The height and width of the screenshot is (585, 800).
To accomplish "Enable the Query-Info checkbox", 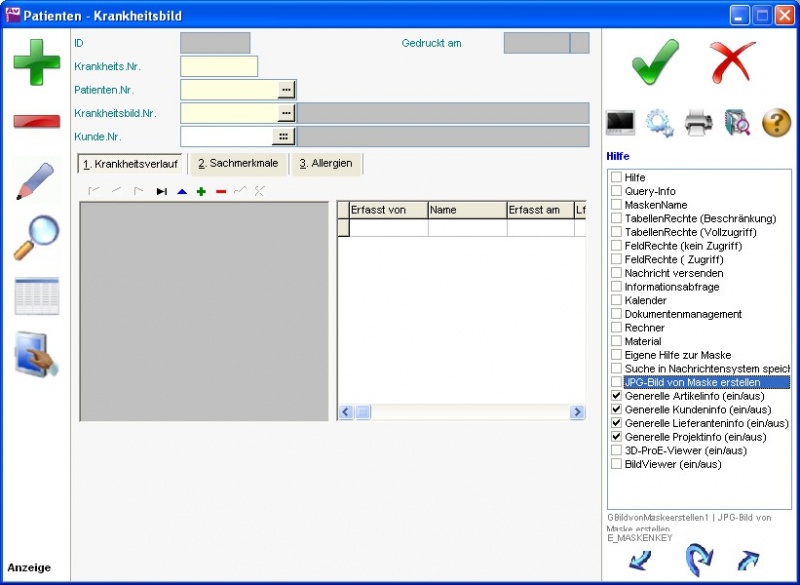I will tap(617, 191).
